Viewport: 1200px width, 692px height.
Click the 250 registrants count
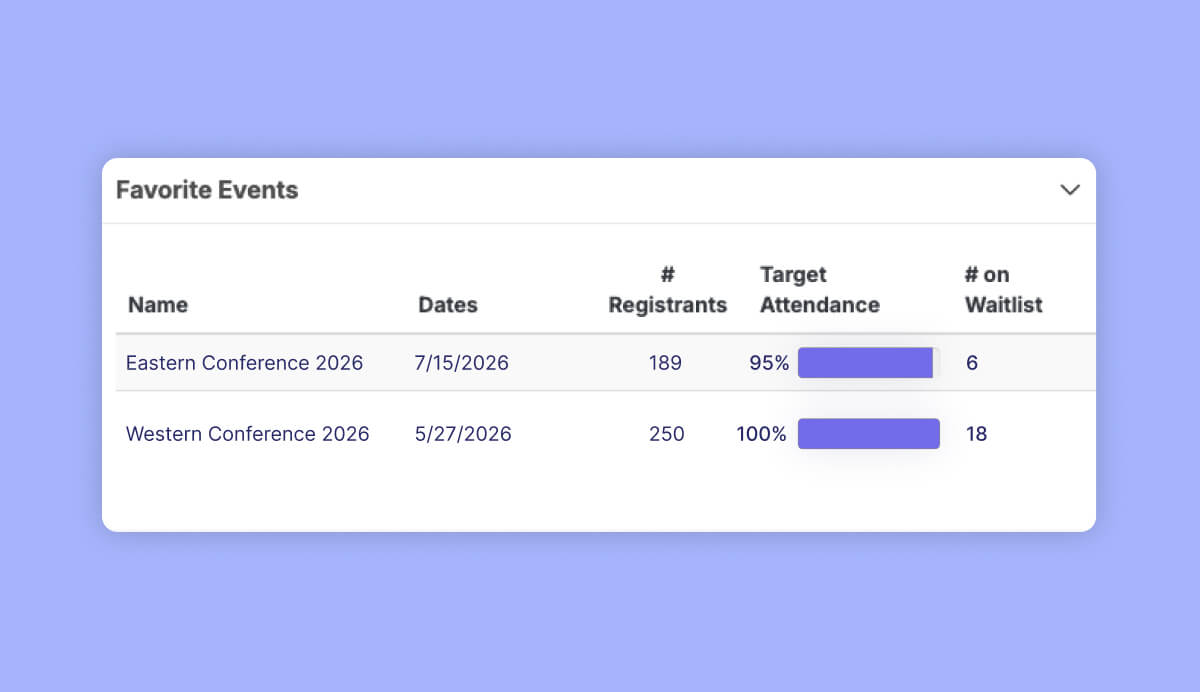tap(666, 434)
